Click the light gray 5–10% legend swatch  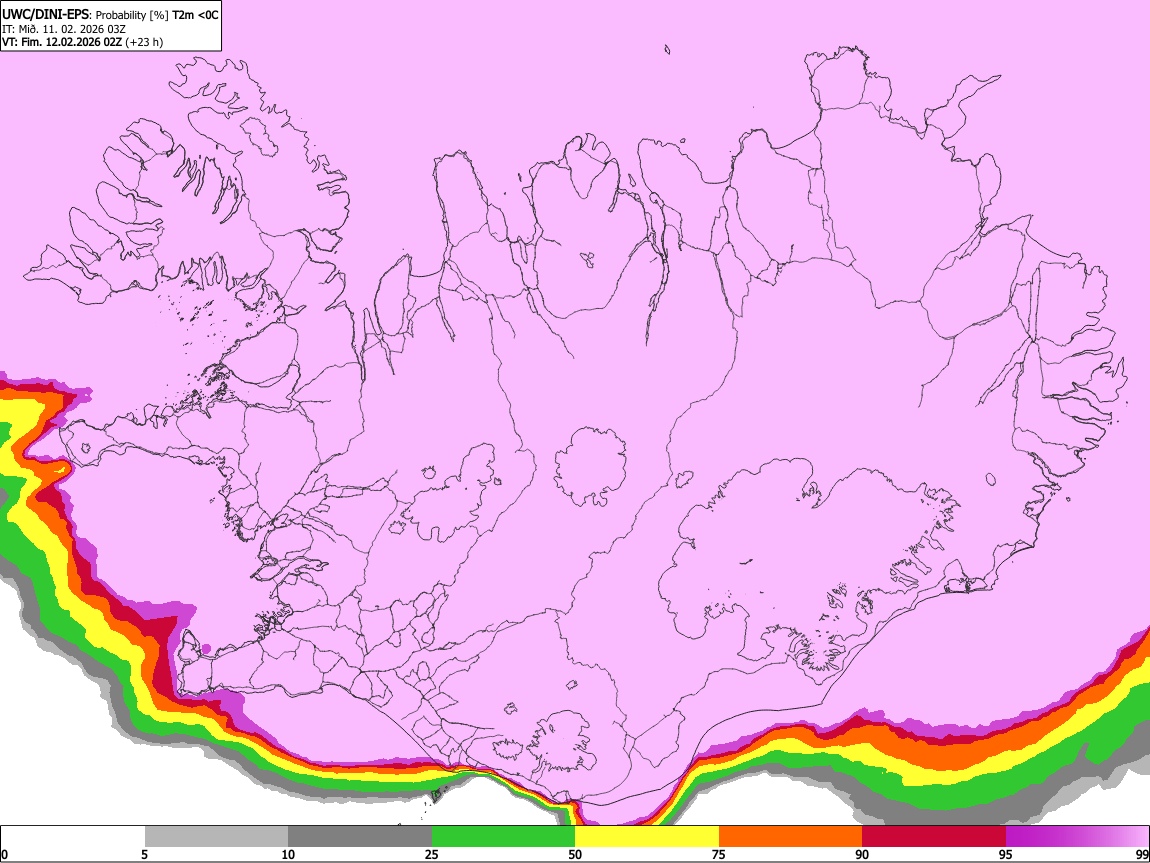216,837
